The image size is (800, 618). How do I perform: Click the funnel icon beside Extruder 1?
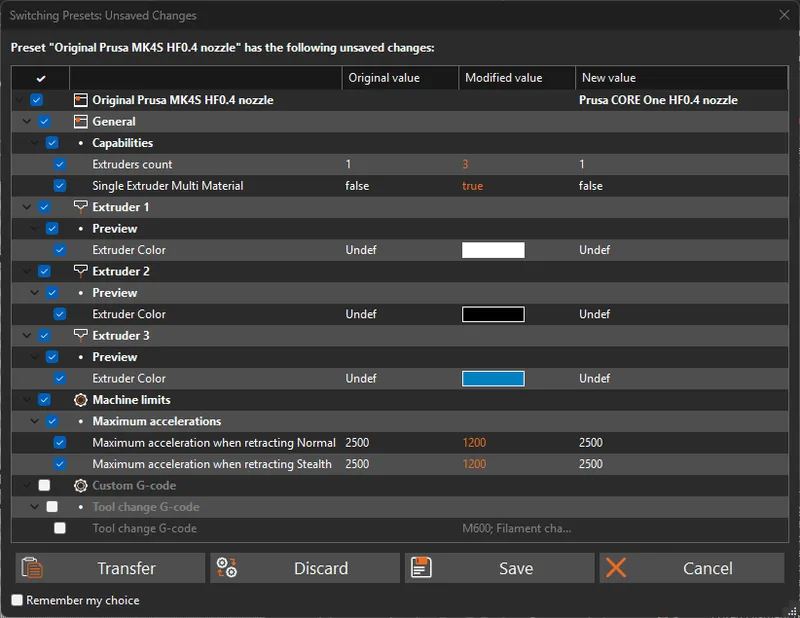(x=81, y=207)
